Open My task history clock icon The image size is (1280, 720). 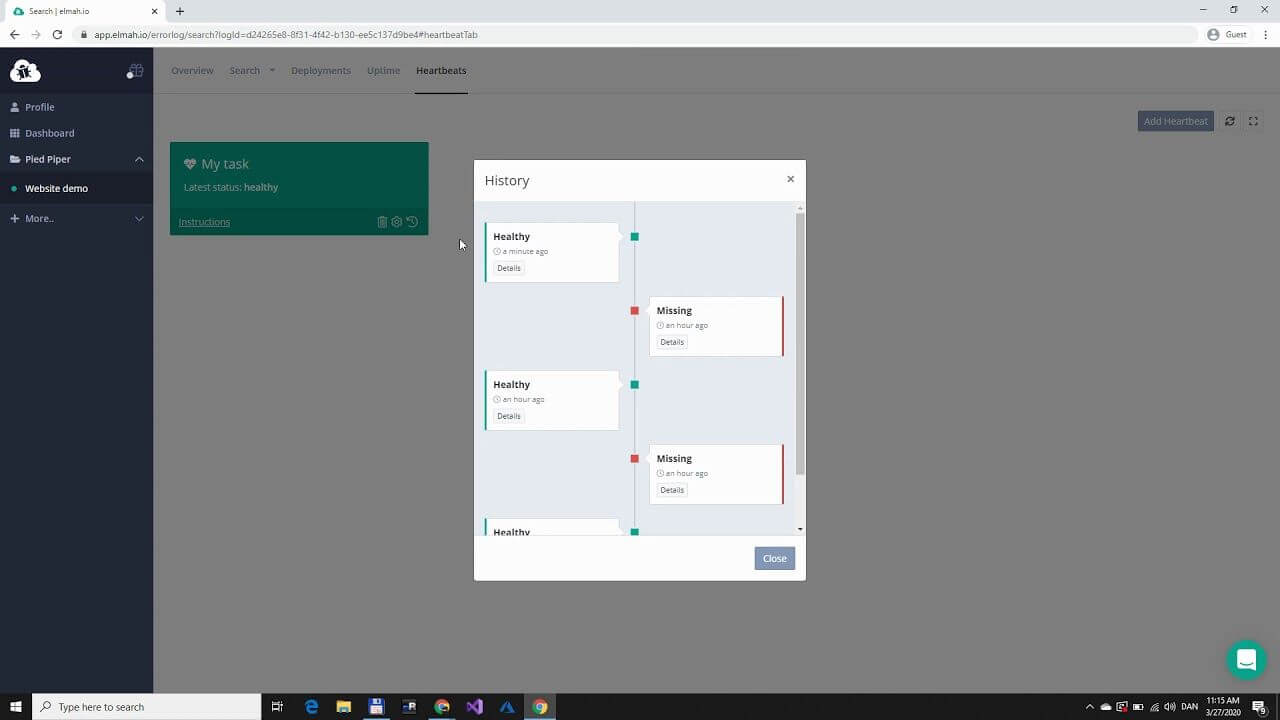[412, 222]
